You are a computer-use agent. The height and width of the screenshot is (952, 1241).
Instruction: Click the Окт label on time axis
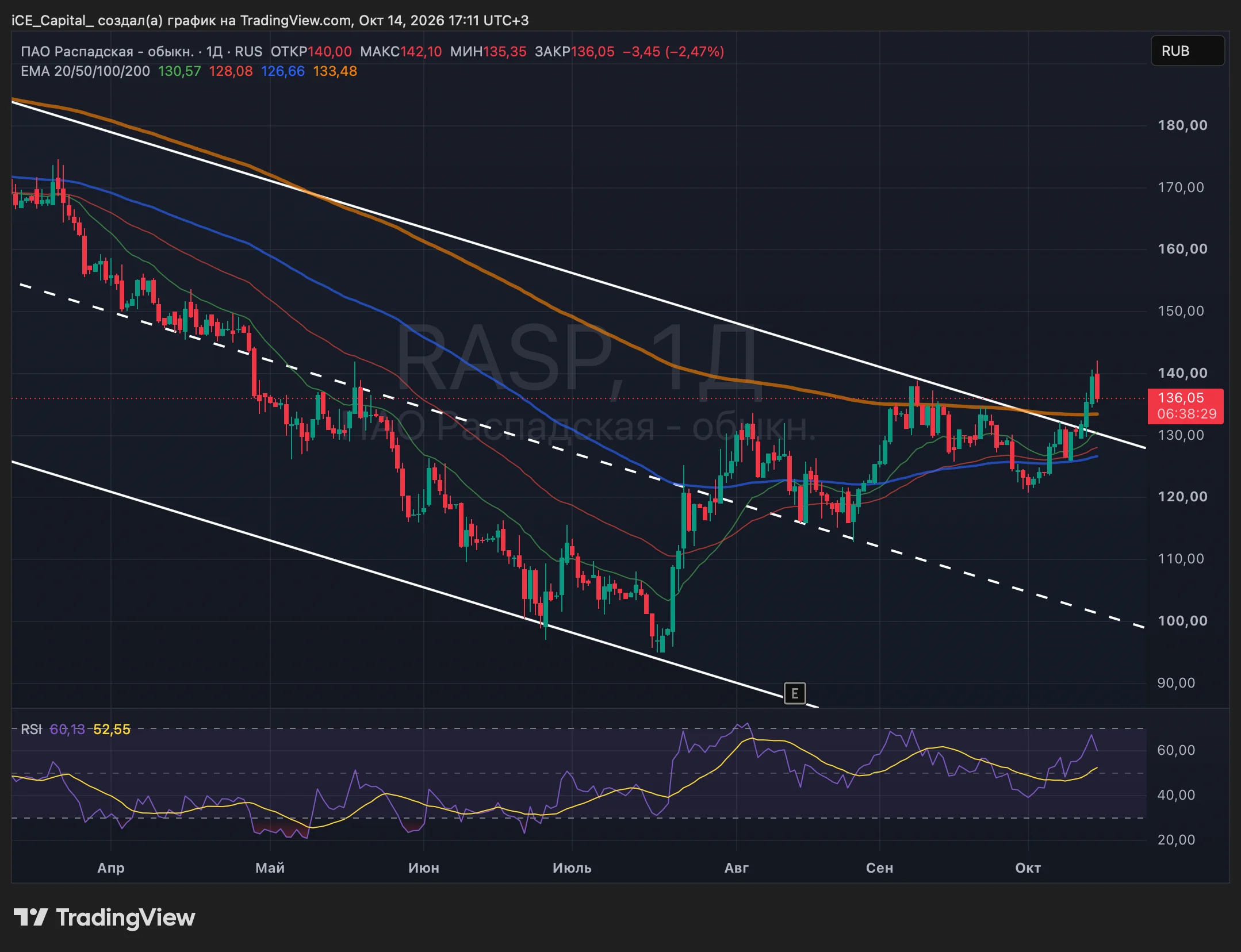click(x=1028, y=867)
